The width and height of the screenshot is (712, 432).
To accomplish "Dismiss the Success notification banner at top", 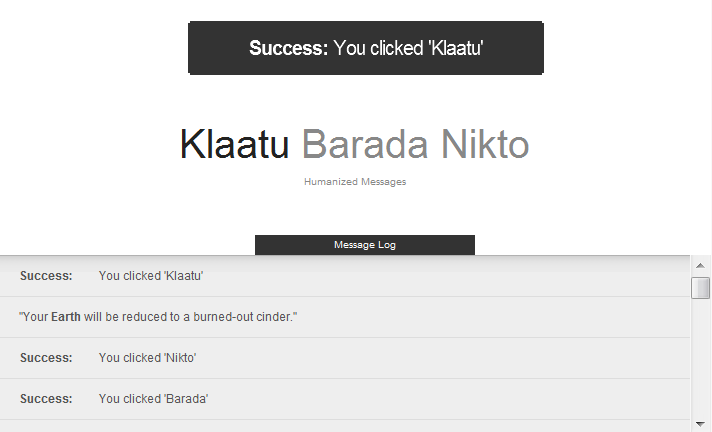I will coord(365,48).
